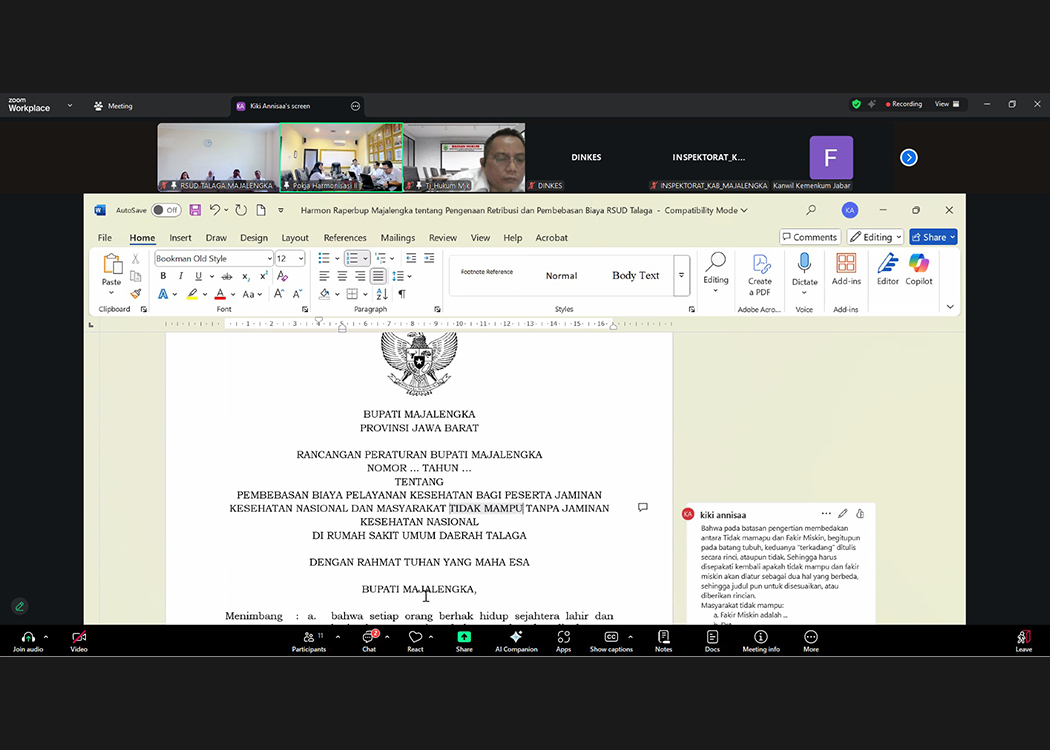Image resolution: width=1050 pixels, height=750 pixels.
Task: Open the Zoom AI Companion
Action: pyautogui.click(x=516, y=637)
